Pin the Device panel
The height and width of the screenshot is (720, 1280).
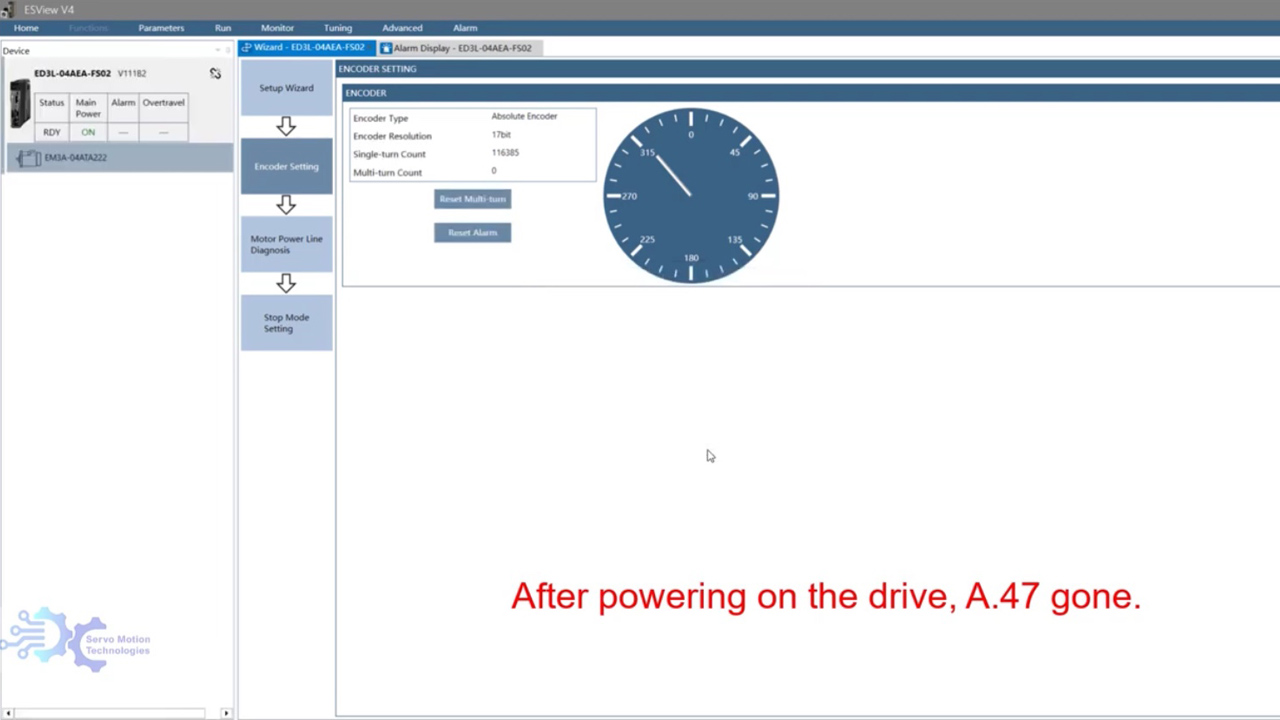coord(227,51)
